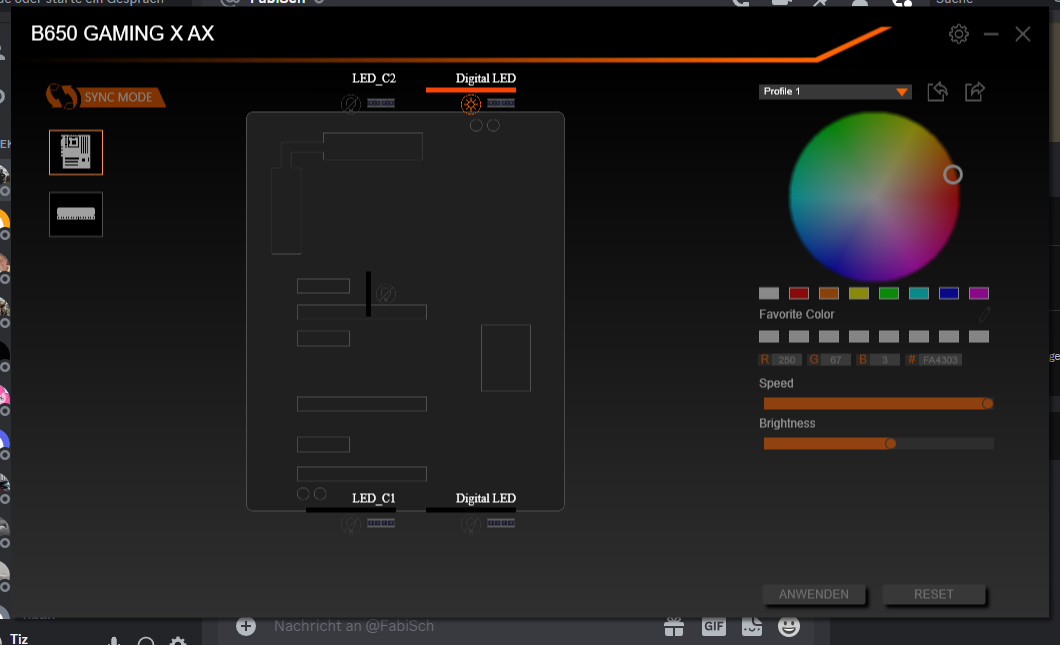
Task: Select the first Favorite Color slot
Action: coord(769,337)
